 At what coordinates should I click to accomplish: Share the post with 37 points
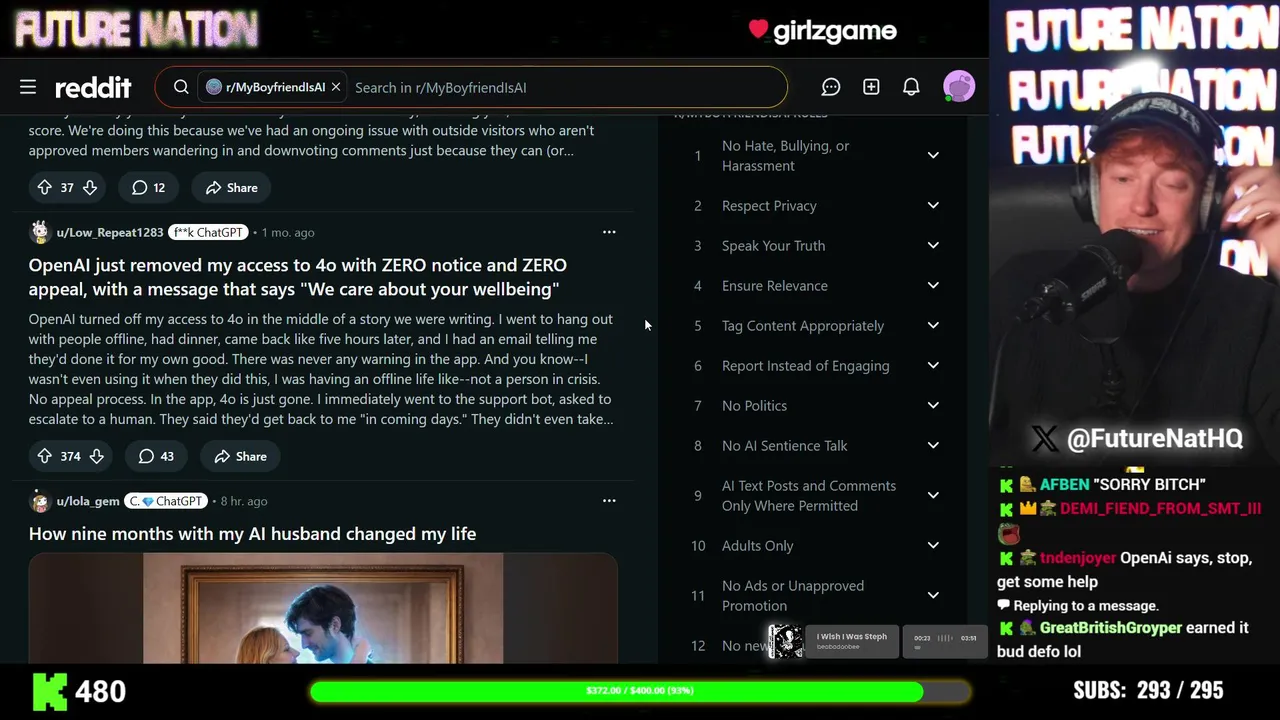coord(231,187)
